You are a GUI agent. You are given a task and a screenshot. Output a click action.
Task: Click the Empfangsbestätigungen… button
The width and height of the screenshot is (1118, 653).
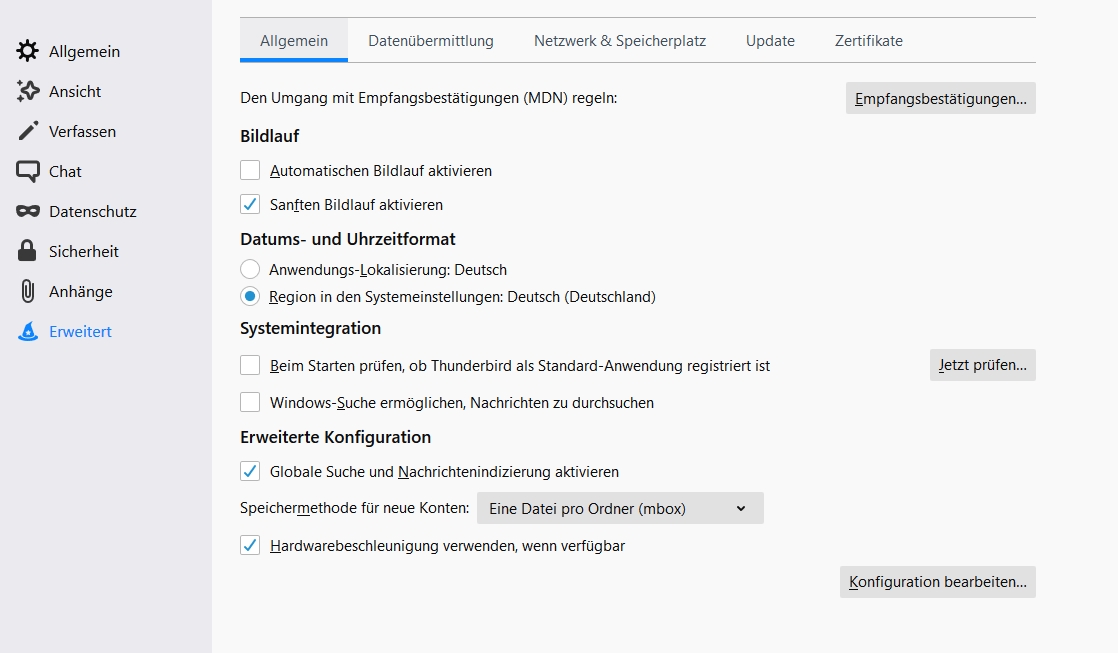[x=940, y=98]
